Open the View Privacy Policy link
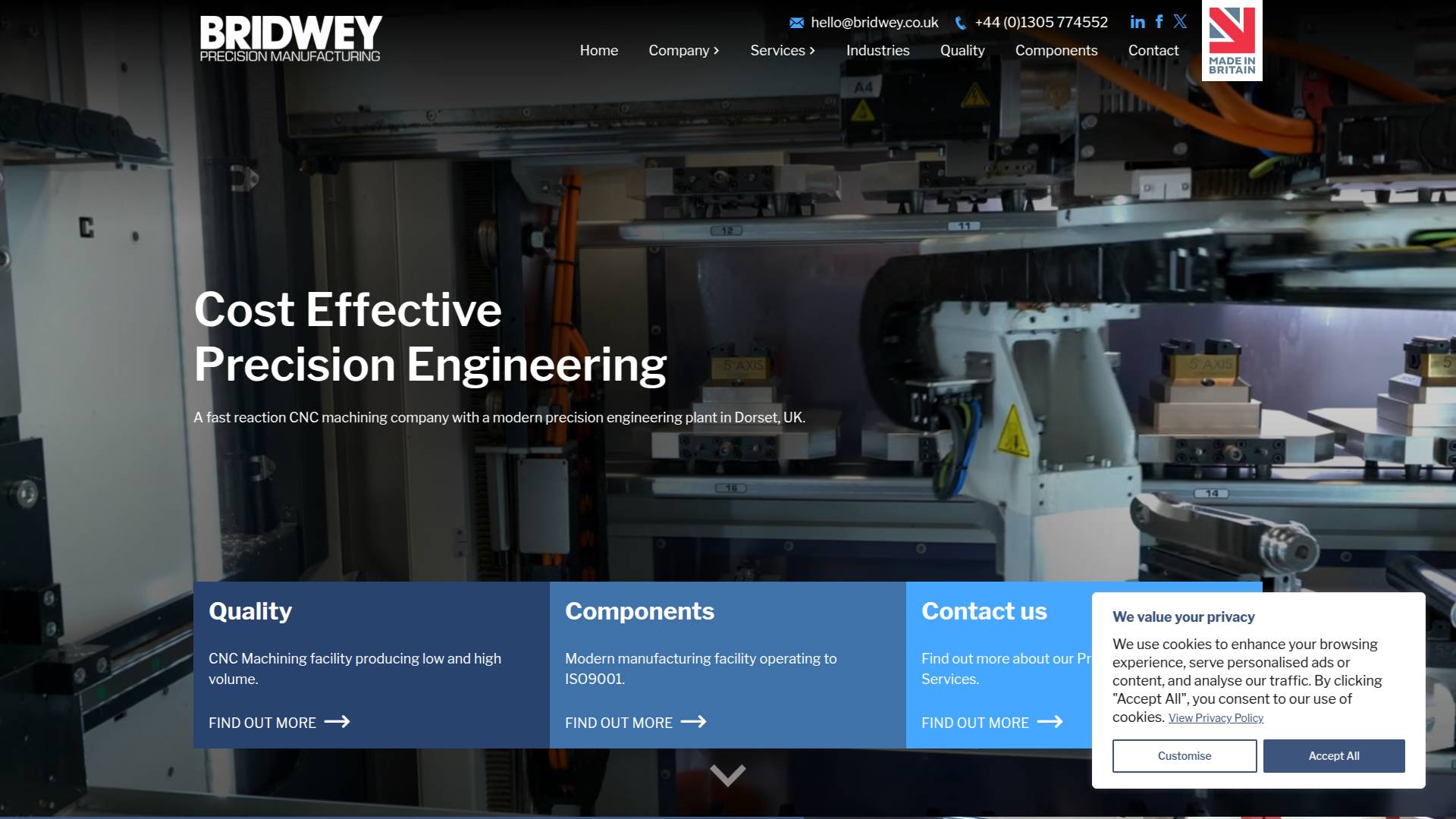1456x819 pixels. [1216, 718]
